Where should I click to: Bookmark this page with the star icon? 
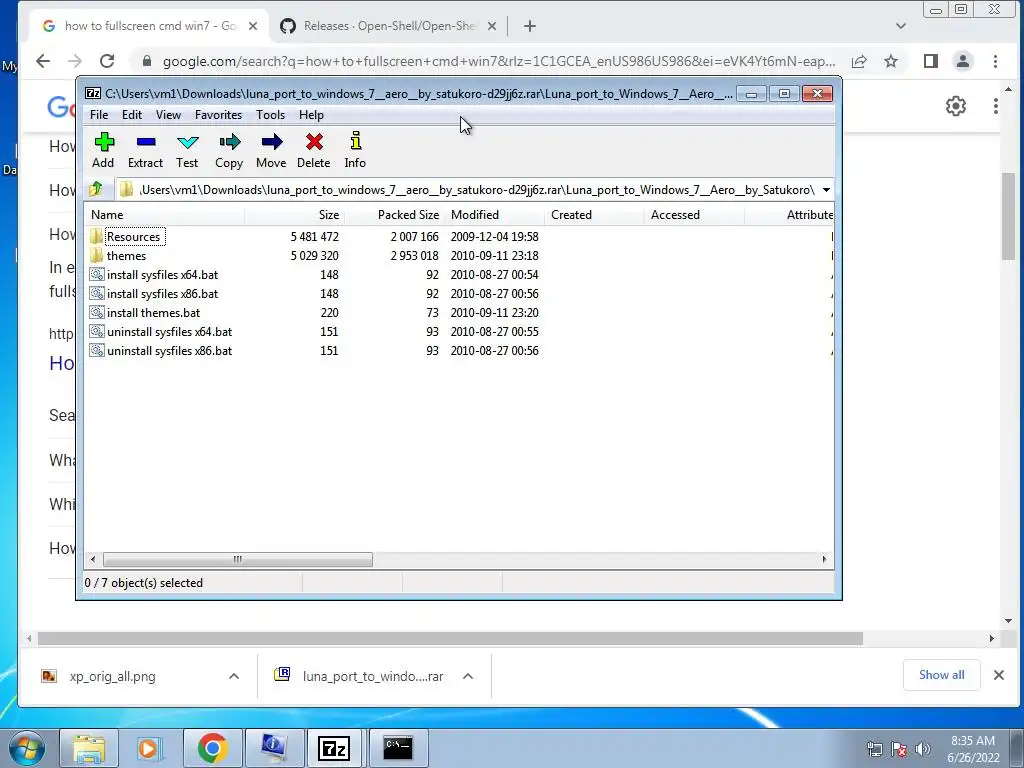tap(891, 61)
